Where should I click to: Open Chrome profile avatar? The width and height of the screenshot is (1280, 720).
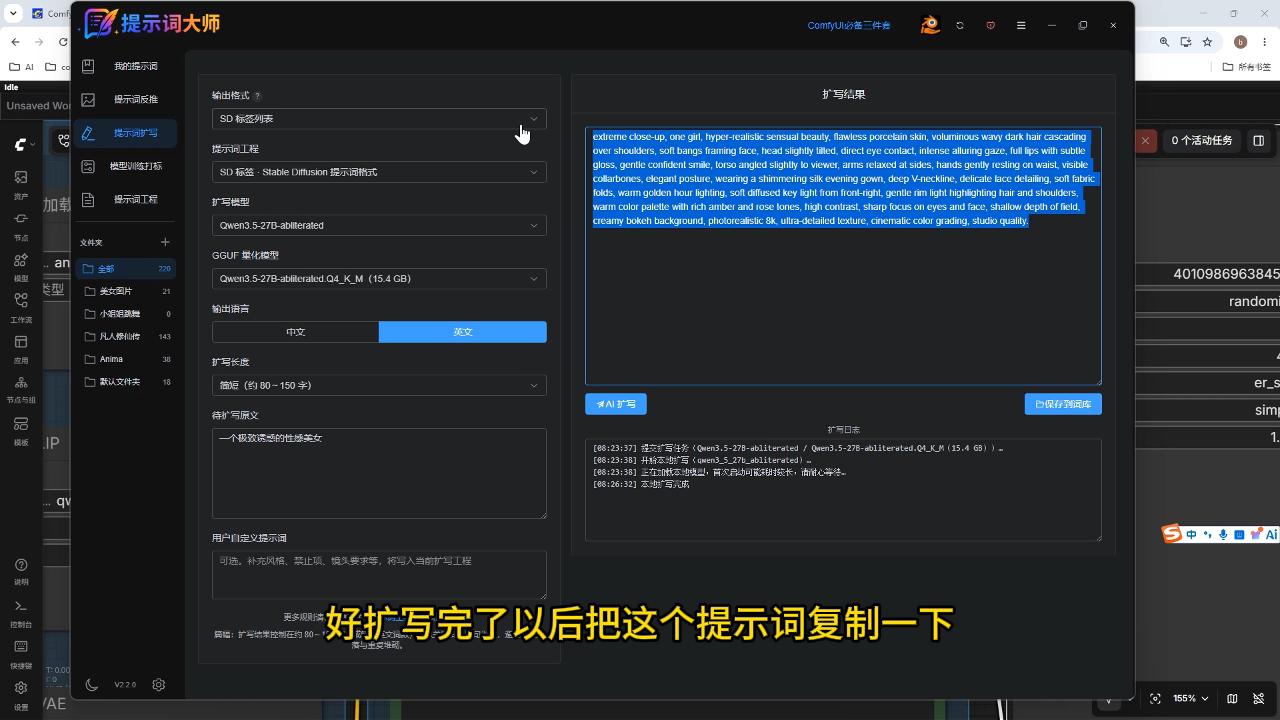(1240, 42)
